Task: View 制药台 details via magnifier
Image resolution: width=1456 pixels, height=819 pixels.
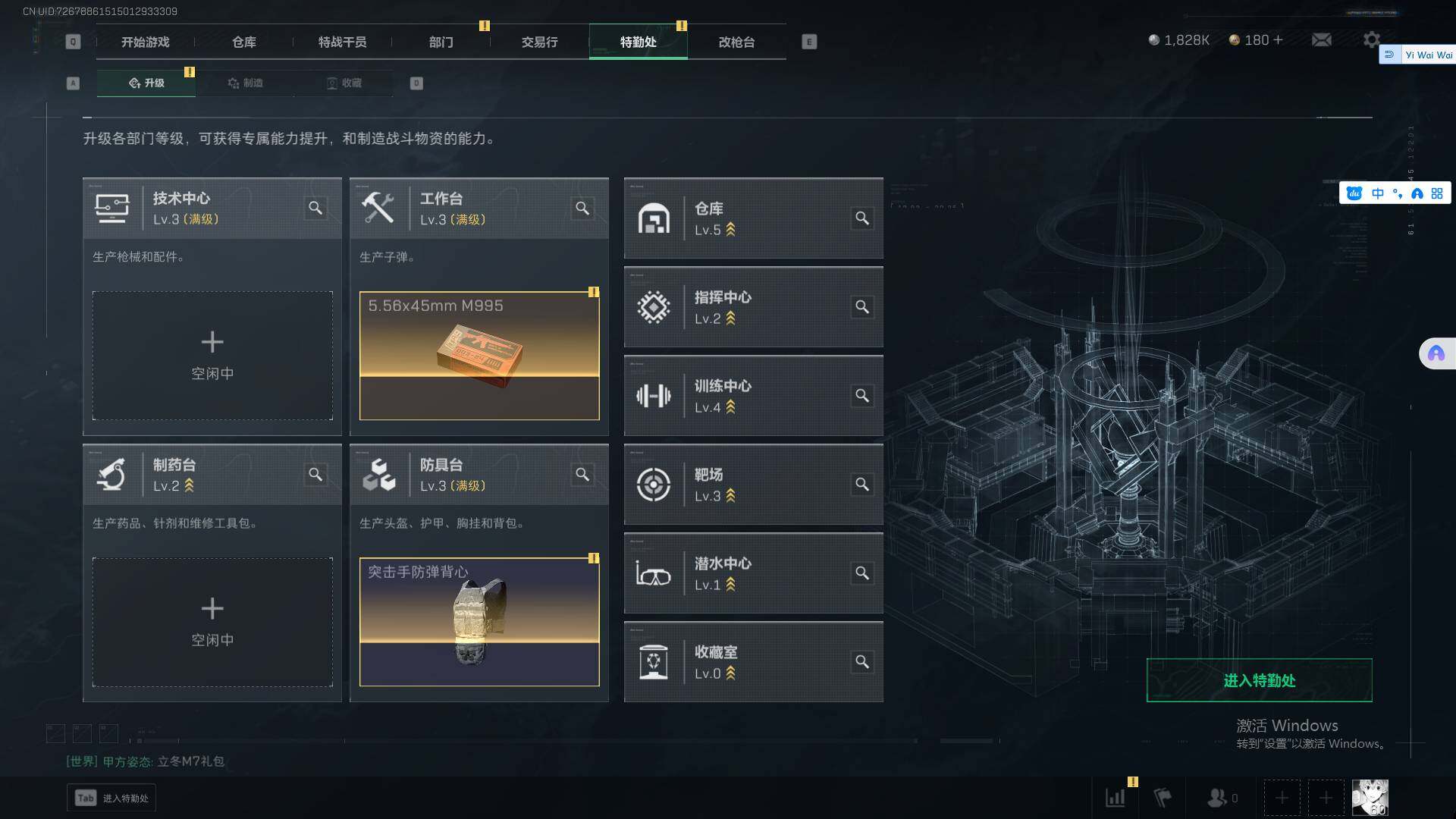Action: (315, 474)
